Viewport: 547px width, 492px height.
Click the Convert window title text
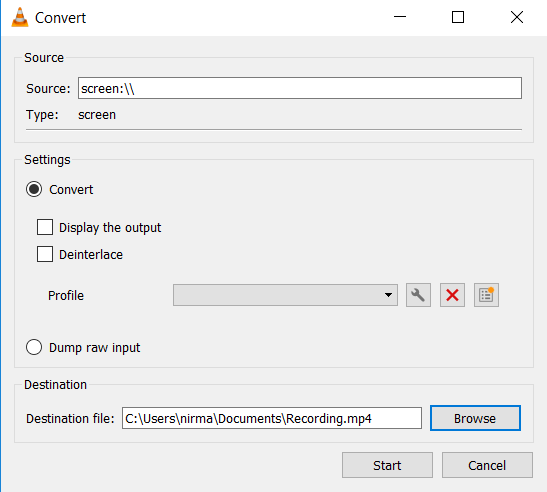(60, 18)
